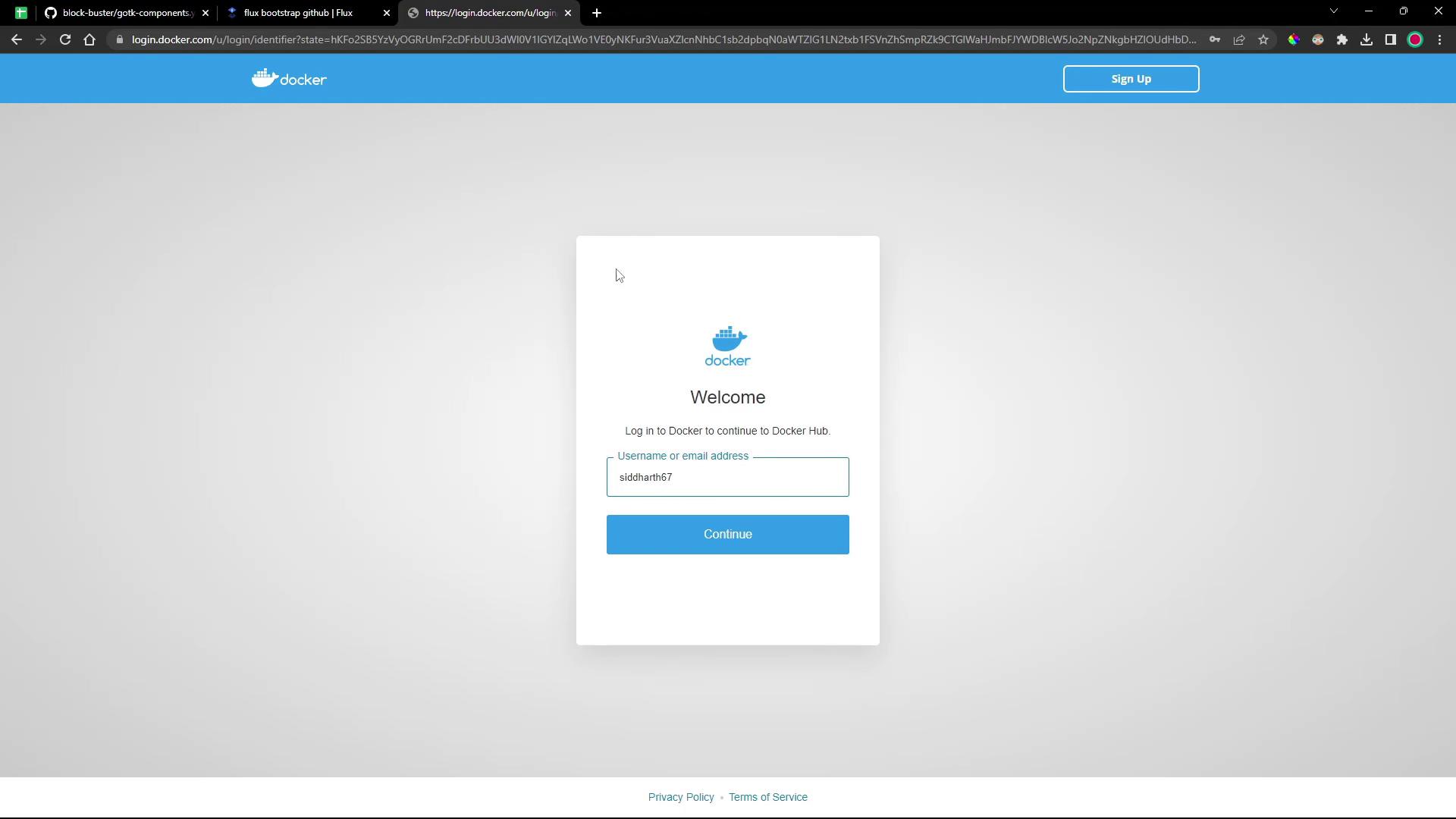Screen dimensions: 1456x819
Task: Click the browser back arrow
Action: pos(17,39)
